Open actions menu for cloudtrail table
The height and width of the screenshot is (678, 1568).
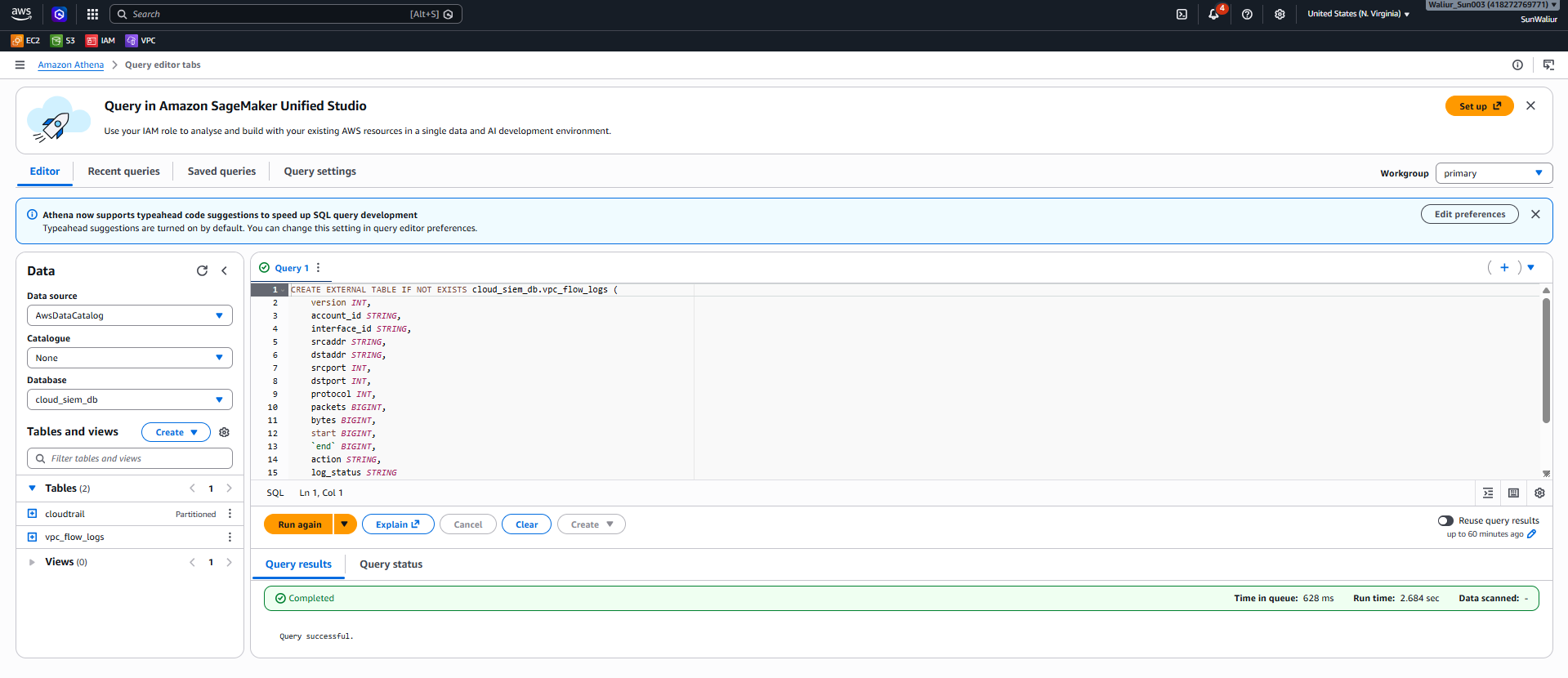[230, 514]
